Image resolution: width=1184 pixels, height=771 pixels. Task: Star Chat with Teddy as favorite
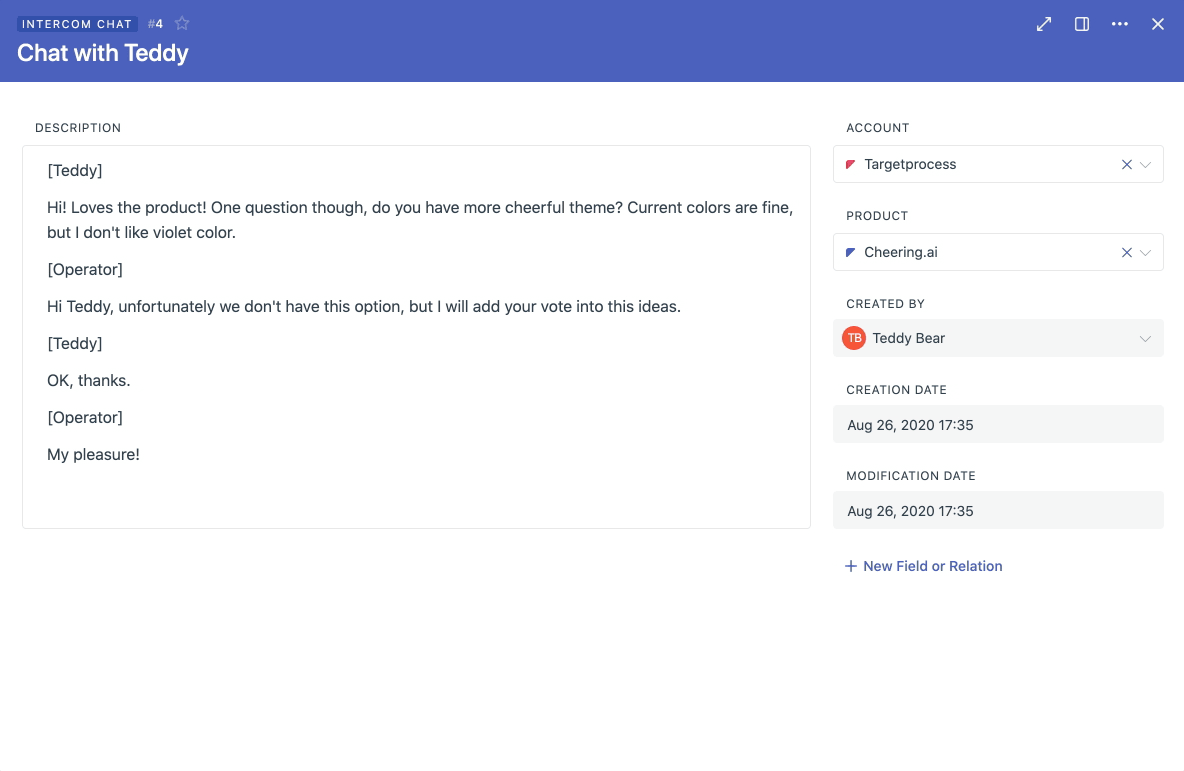click(x=182, y=23)
